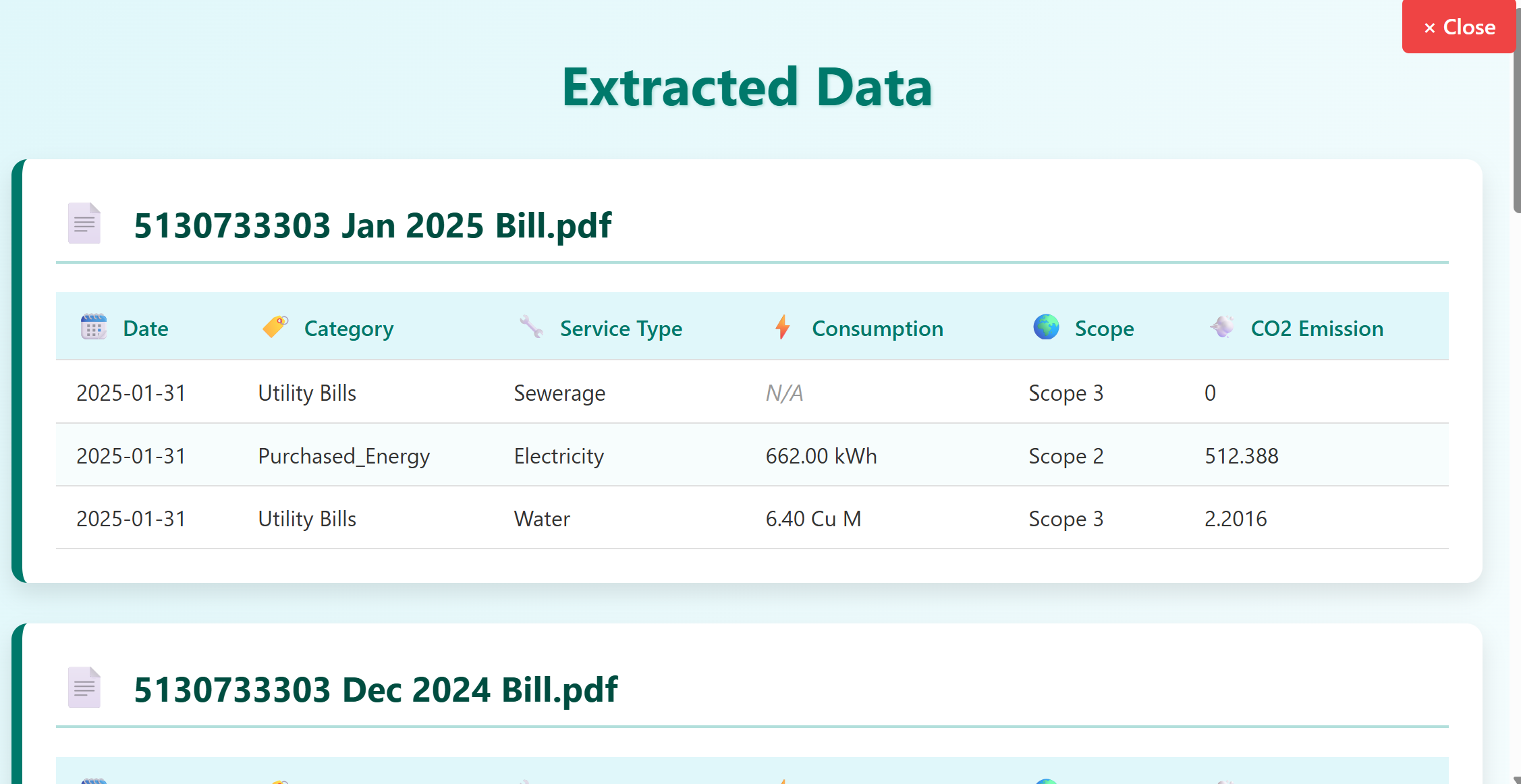Click the 662.00 kWh consumption value
This screenshot has height=784, width=1521.
821,456
